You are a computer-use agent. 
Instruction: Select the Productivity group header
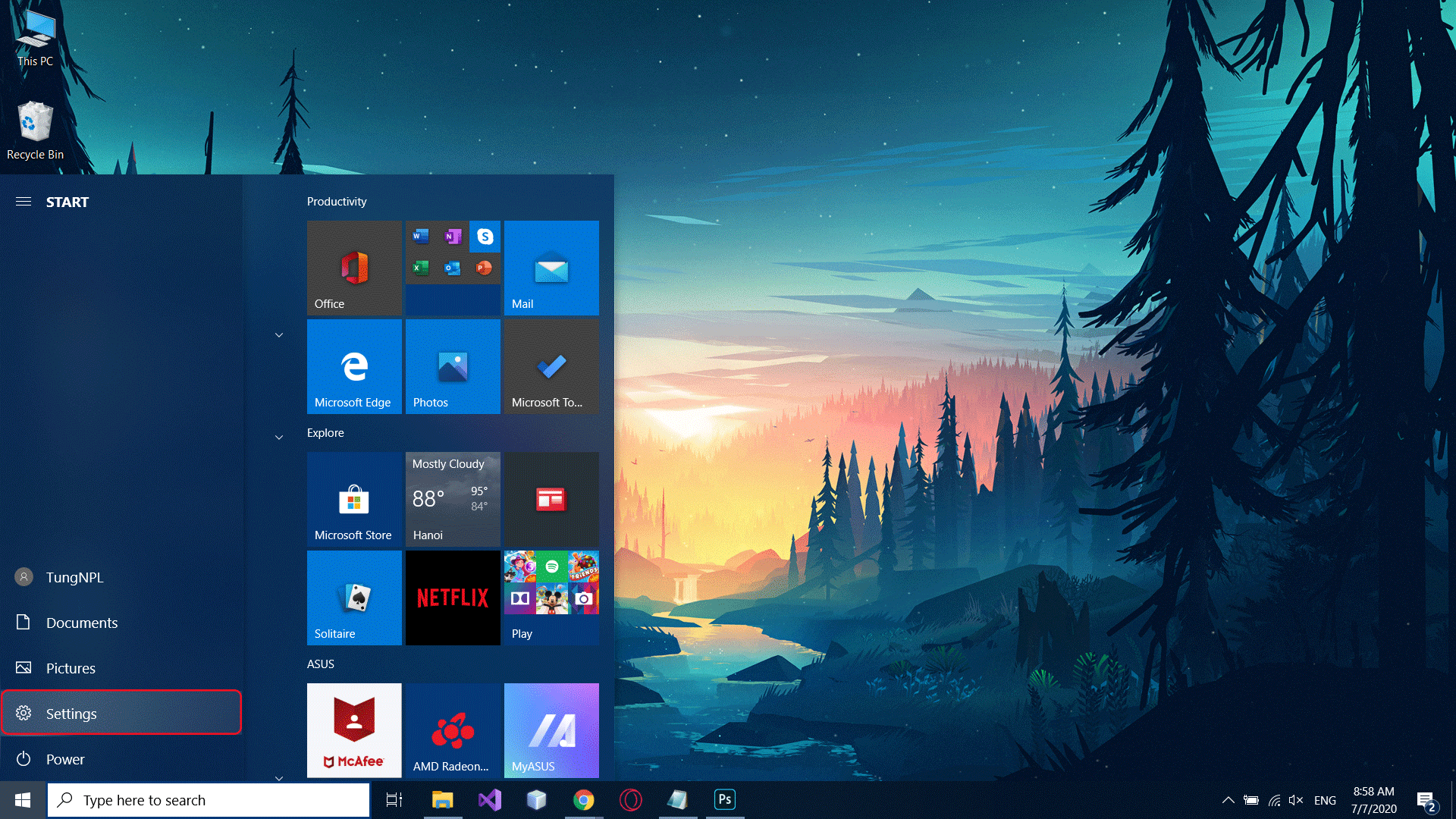click(337, 202)
